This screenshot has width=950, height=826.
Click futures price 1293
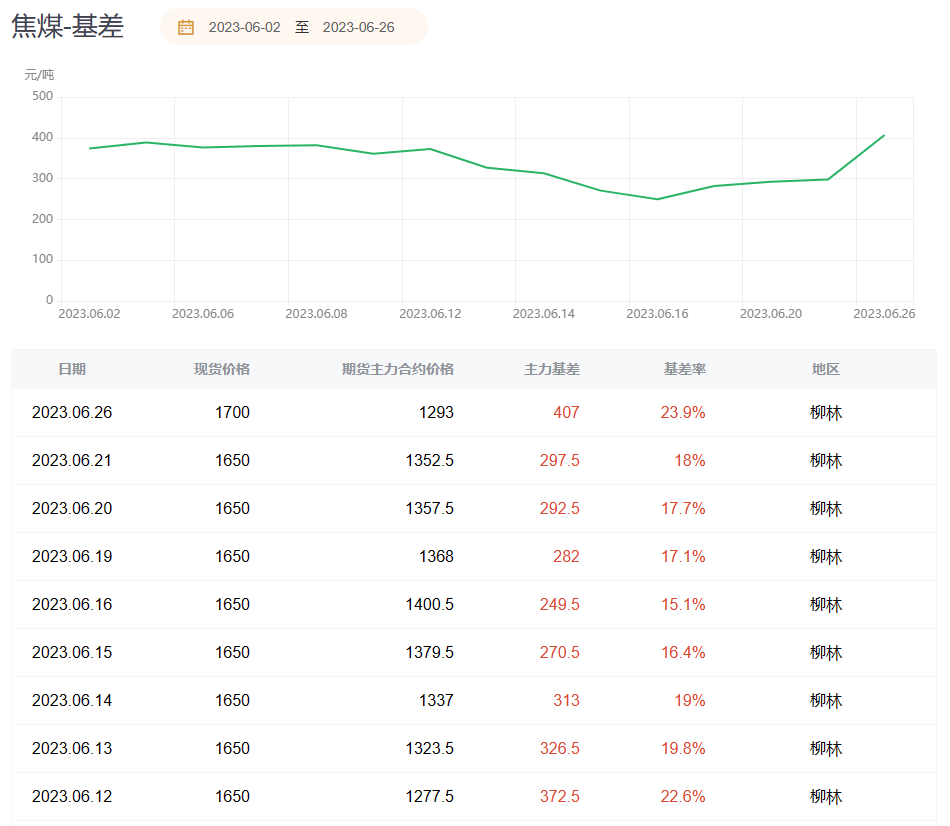point(436,413)
